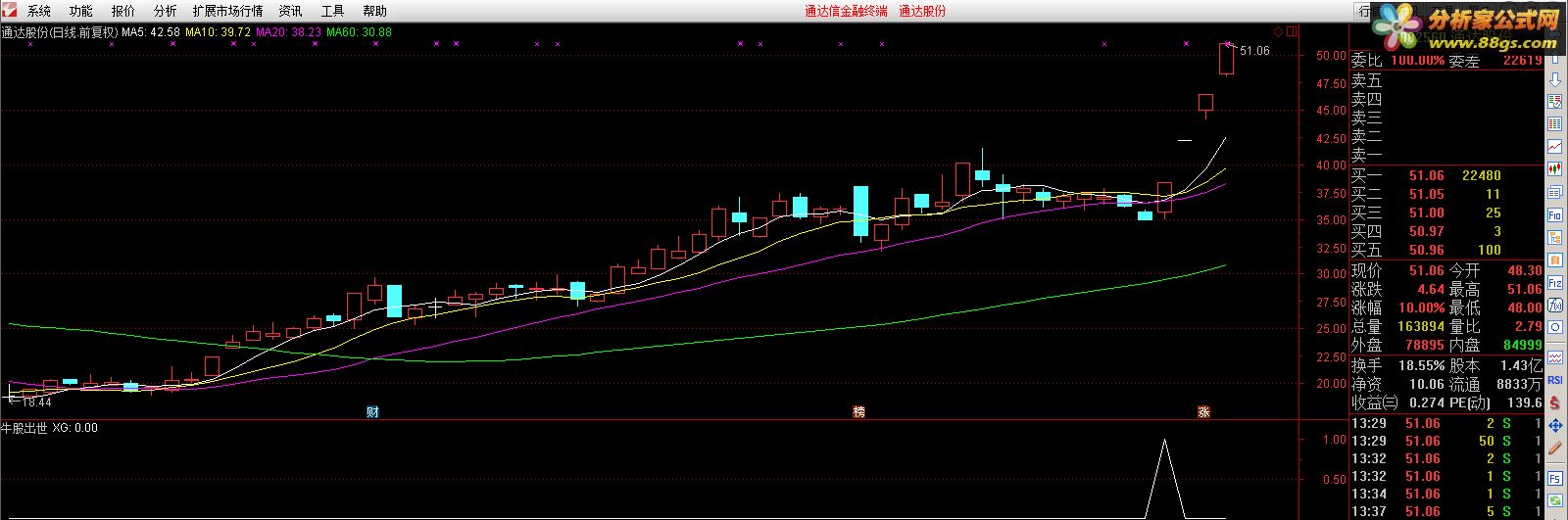Click the 委差 value 22619
This screenshot has height=520, width=1568.
pos(1522,61)
